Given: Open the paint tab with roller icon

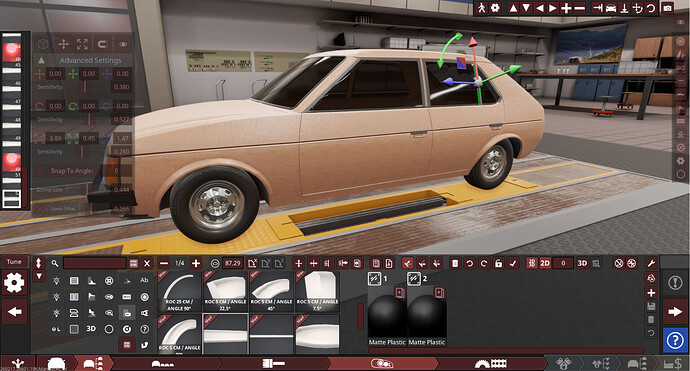Looking at the screenshot, I should tap(274, 364).
